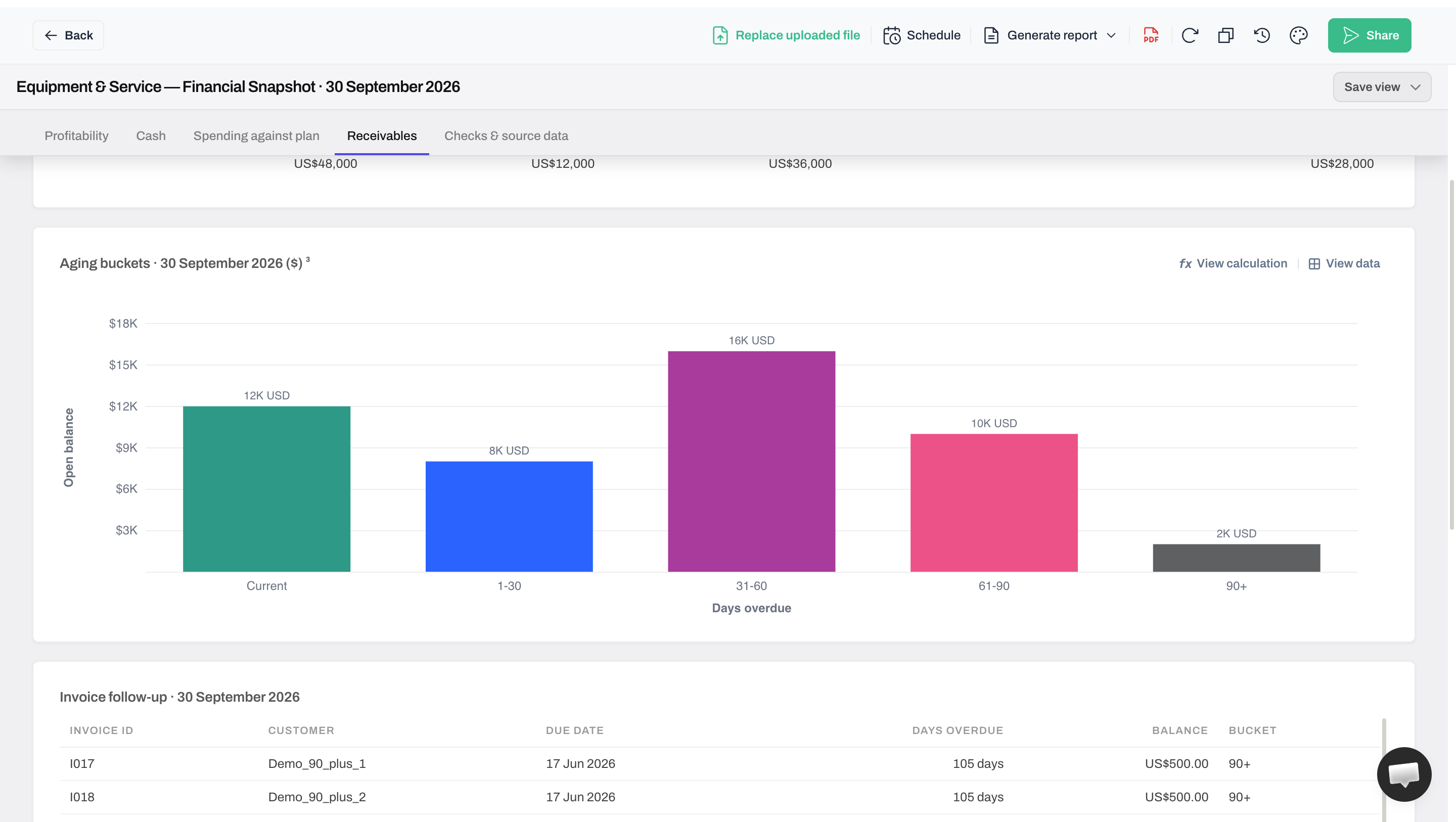Open the Save view dropdown
Screen dimensions: 1456x822
tap(1381, 87)
